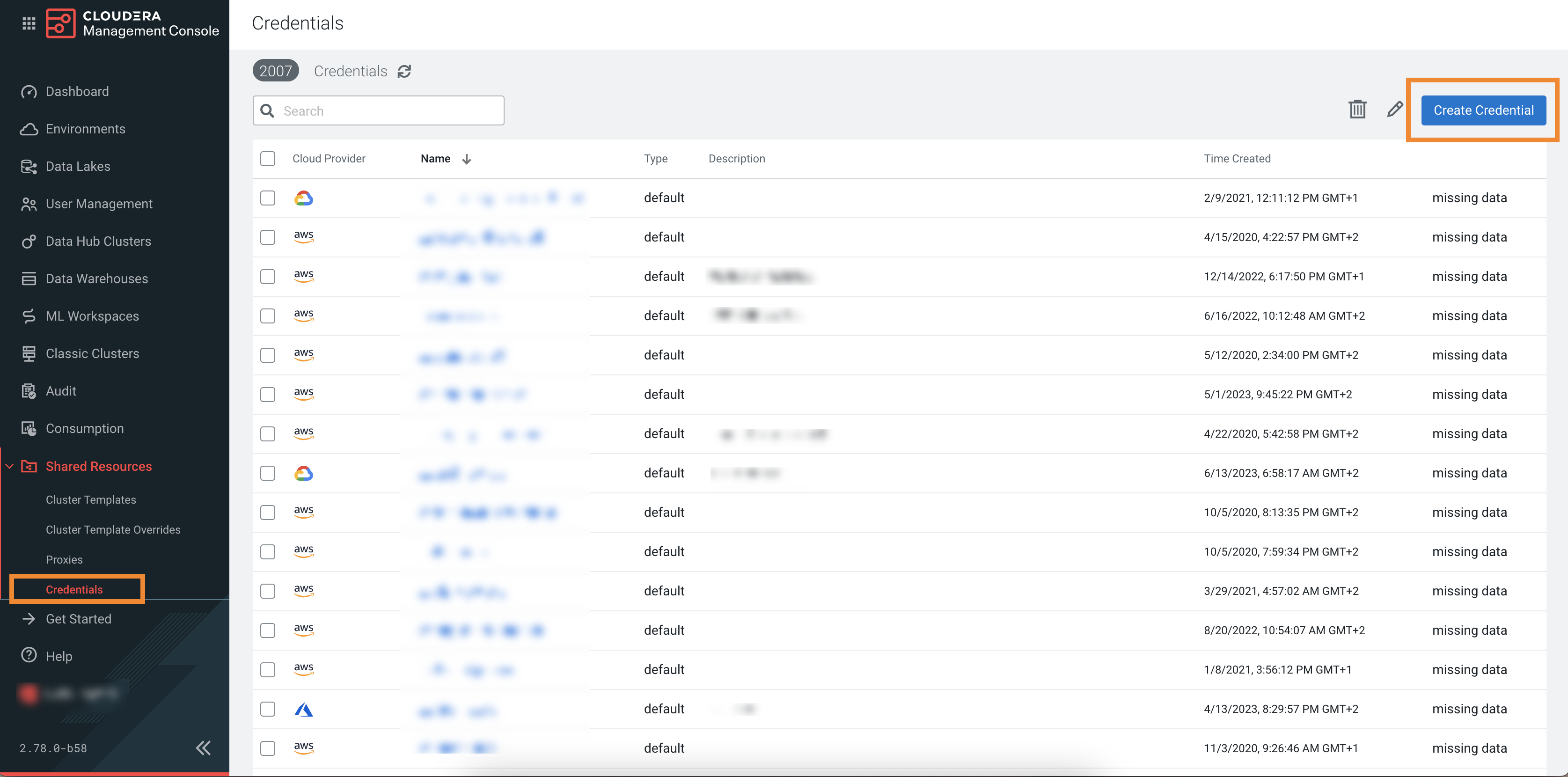Click the Dashboard gauge icon

29,91
